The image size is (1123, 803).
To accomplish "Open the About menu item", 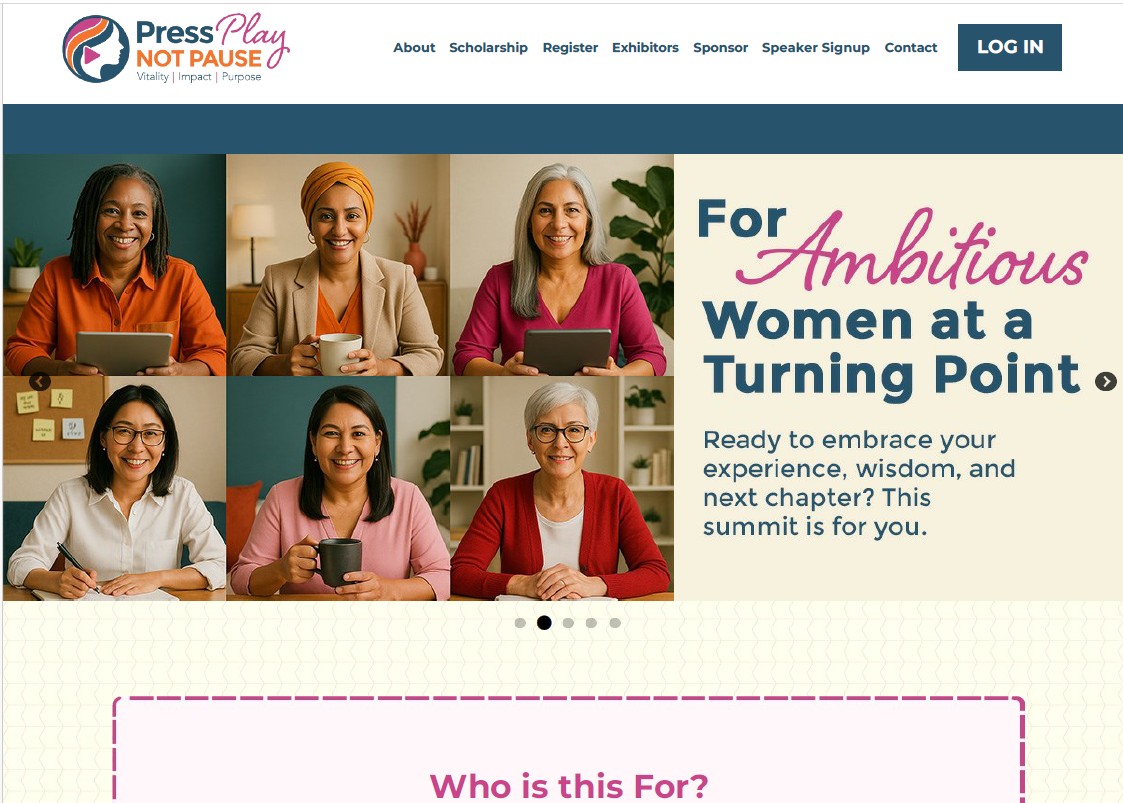I will pos(414,47).
